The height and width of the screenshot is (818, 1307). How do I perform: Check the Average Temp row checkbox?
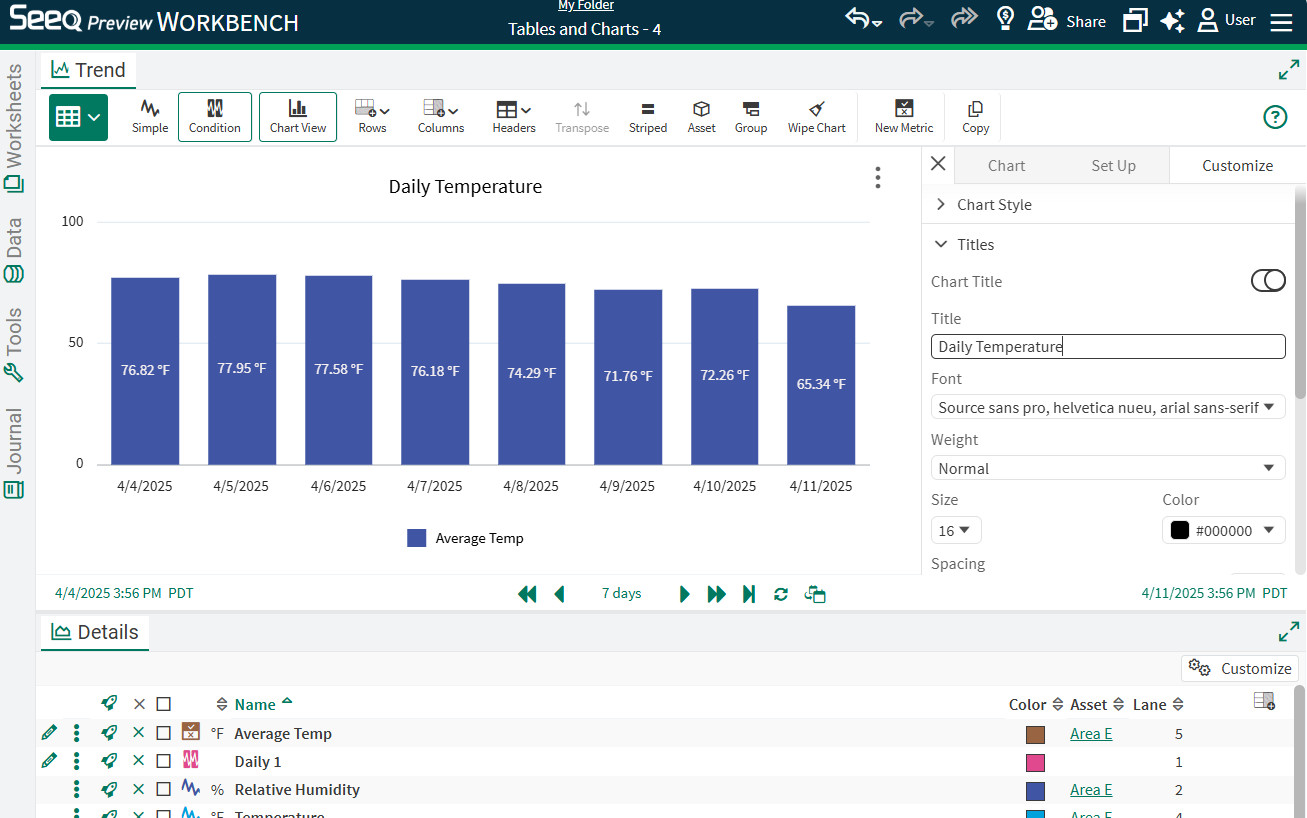[x=163, y=733]
